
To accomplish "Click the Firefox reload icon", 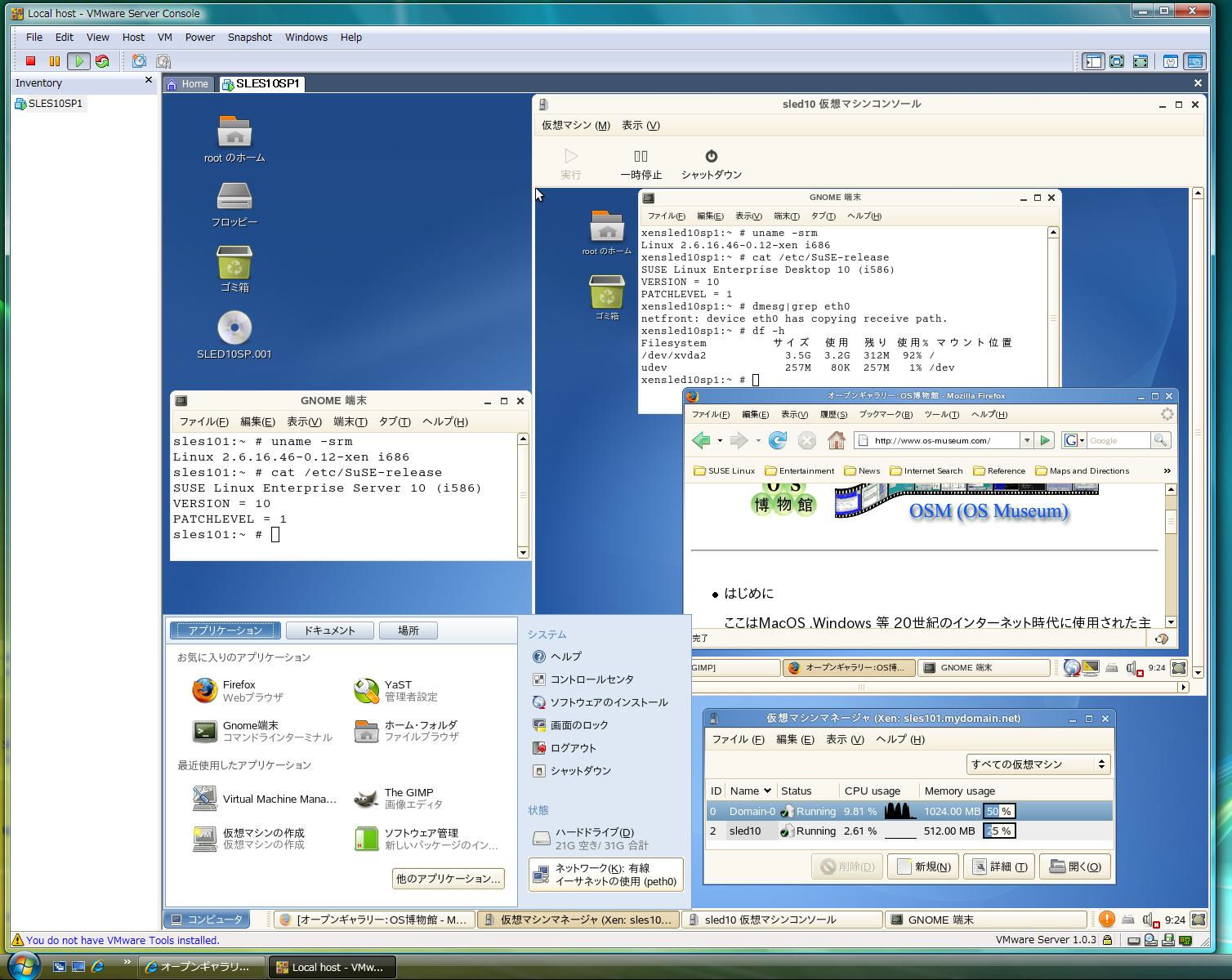I will click(x=777, y=440).
